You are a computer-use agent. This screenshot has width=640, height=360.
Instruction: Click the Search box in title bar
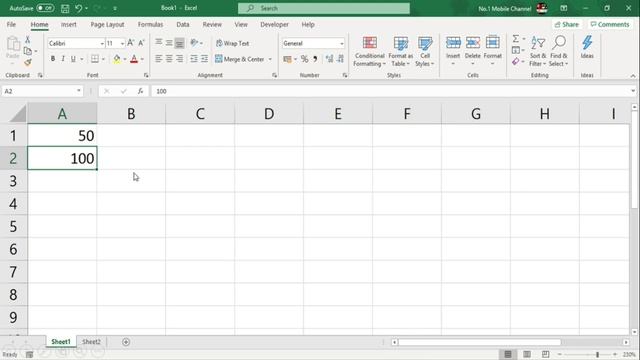[x=324, y=8]
